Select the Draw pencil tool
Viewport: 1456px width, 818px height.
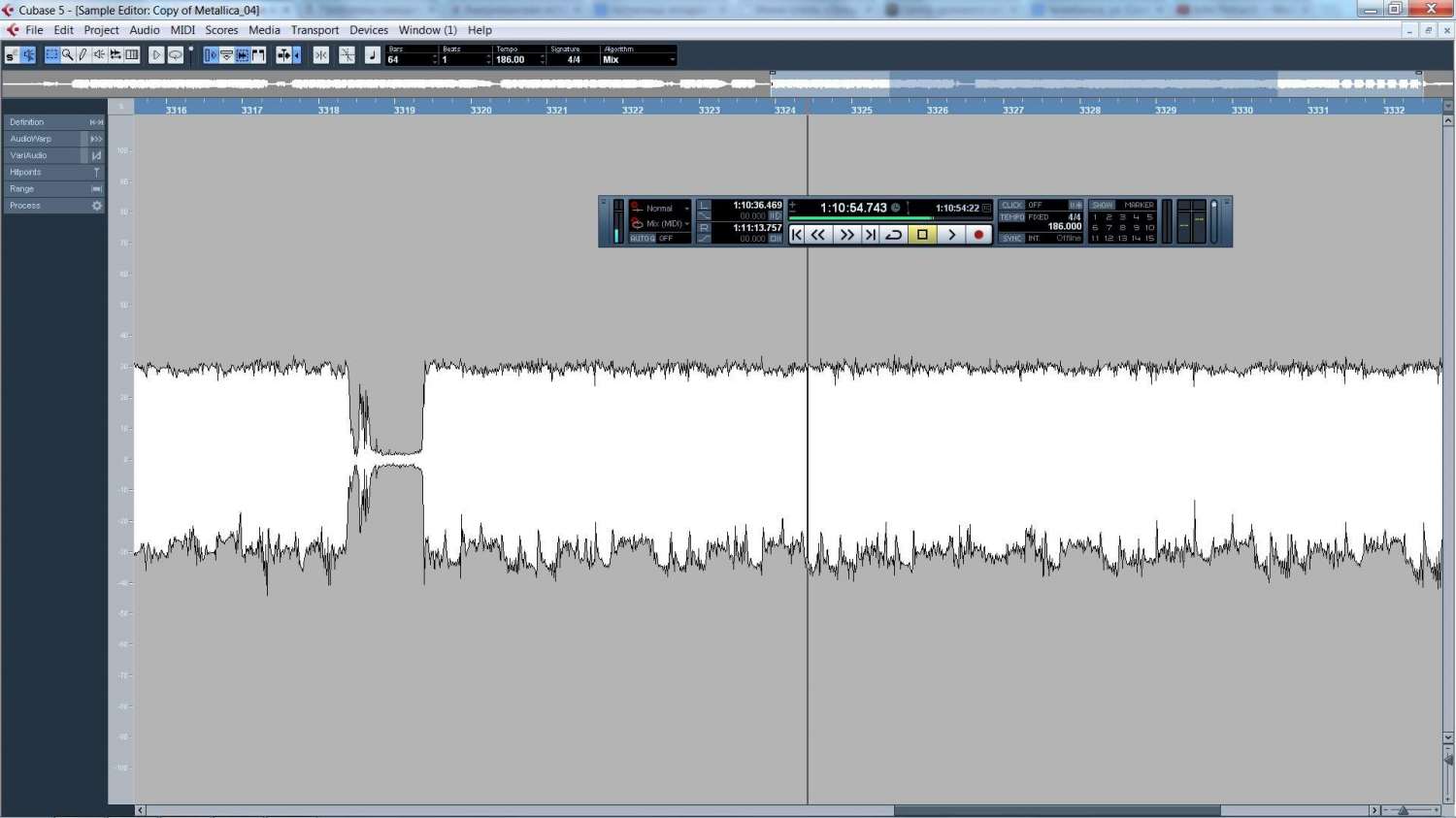(83, 55)
